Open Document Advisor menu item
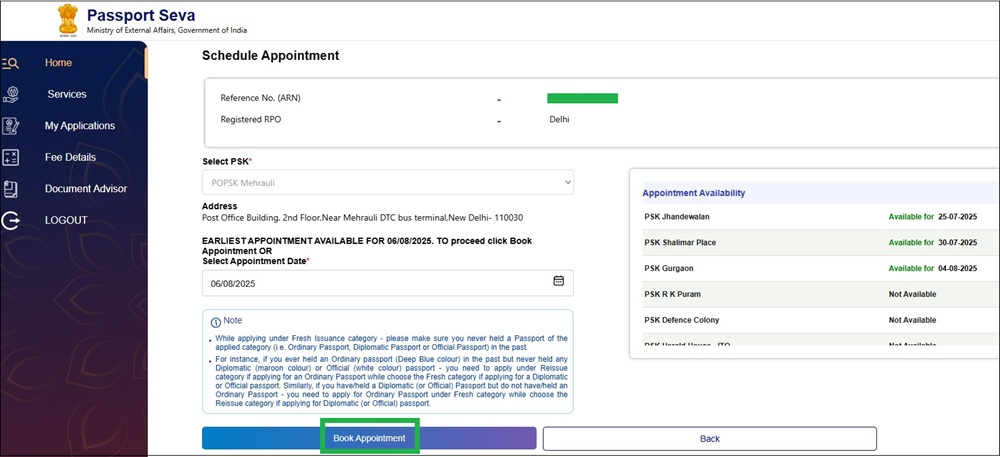Image resolution: width=1000 pixels, height=457 pixels. 85,189
